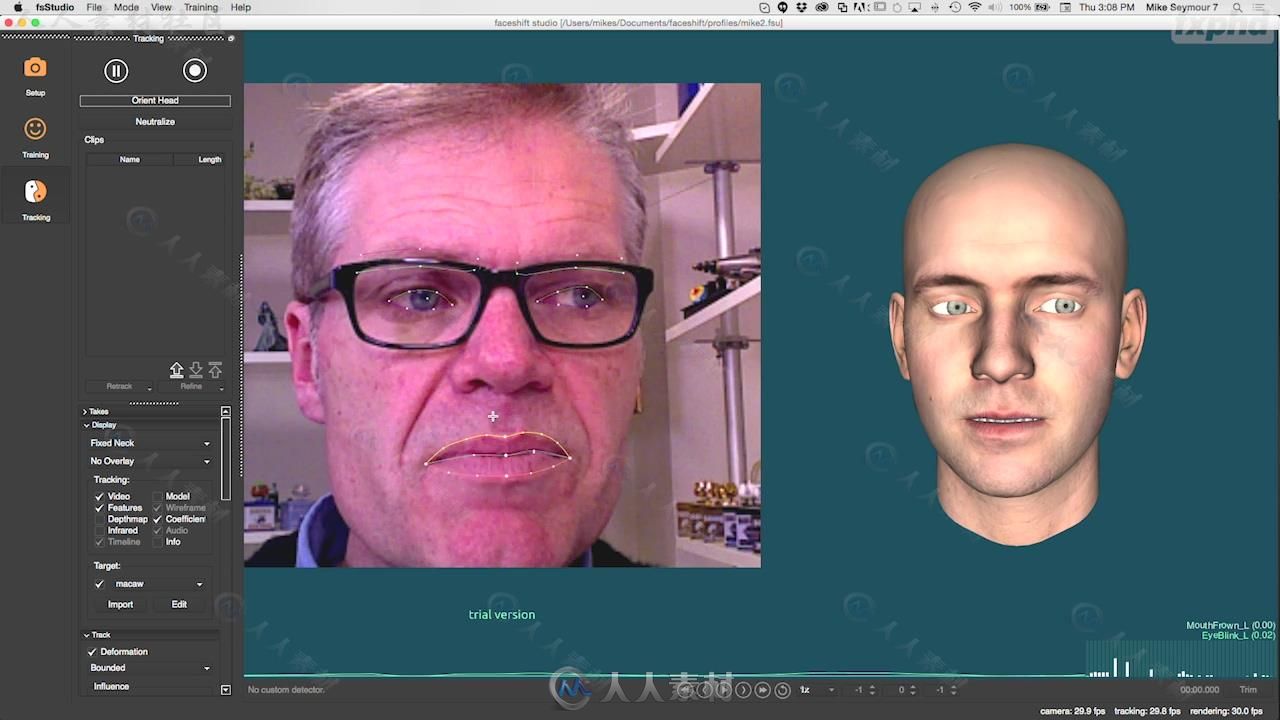The width and height of the screenshot is (1280, 720).
Task: Enable the Depthmap display checkbox
Action: point(99,519)
